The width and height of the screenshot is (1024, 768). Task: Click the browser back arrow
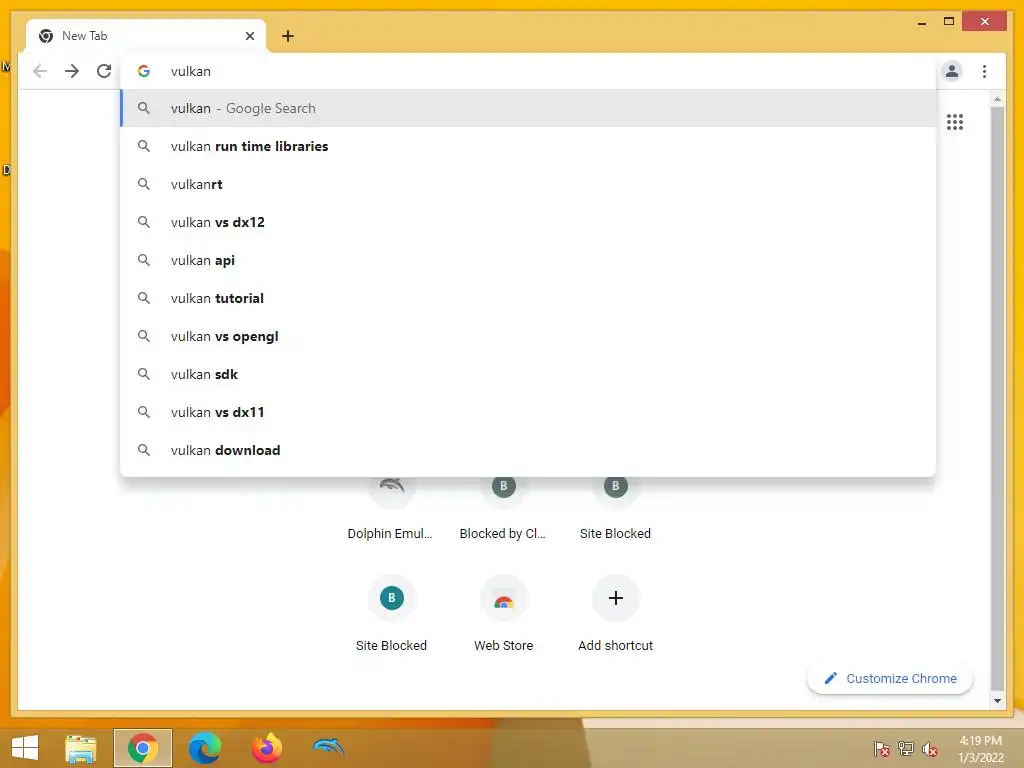pos(40,71)
